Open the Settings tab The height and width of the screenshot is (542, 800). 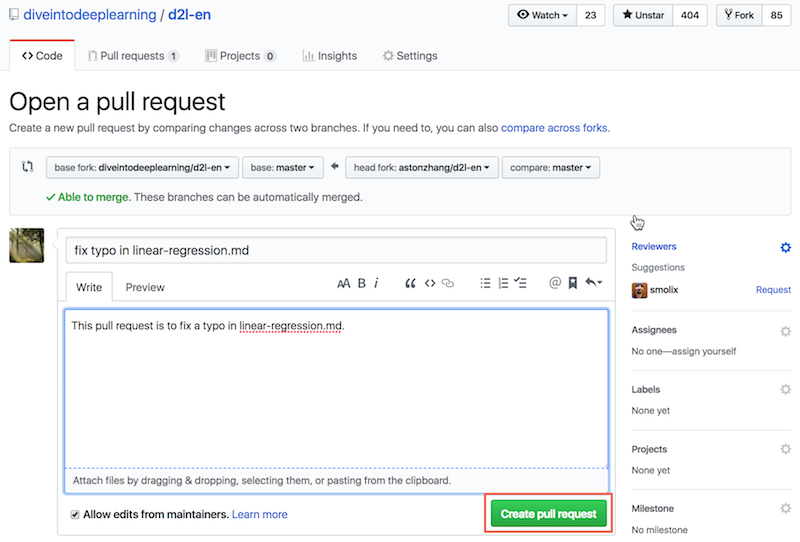(410, 56)
